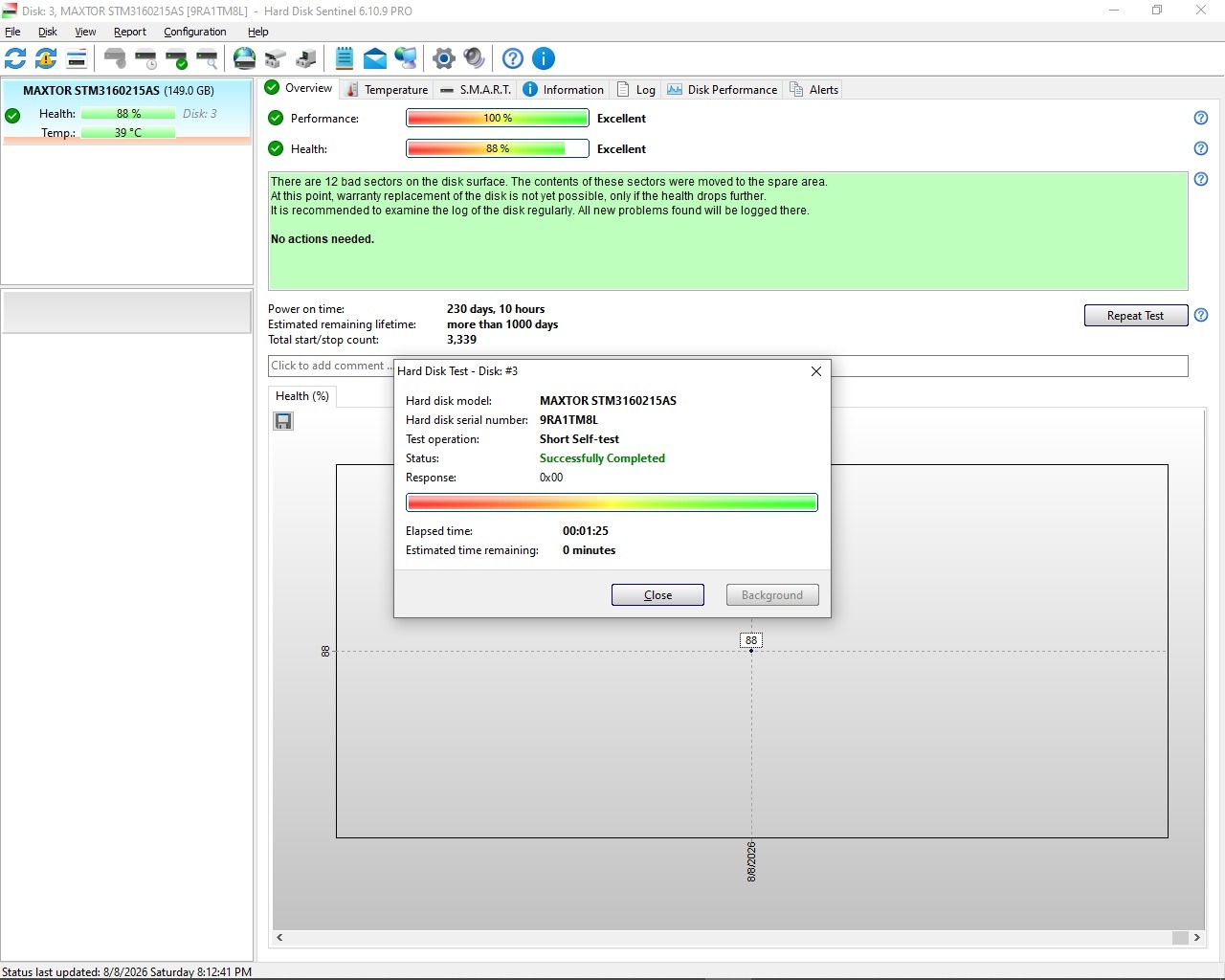The image size is (1225, 980).
Task: Open the Report menu
Action: pos(130,32)
